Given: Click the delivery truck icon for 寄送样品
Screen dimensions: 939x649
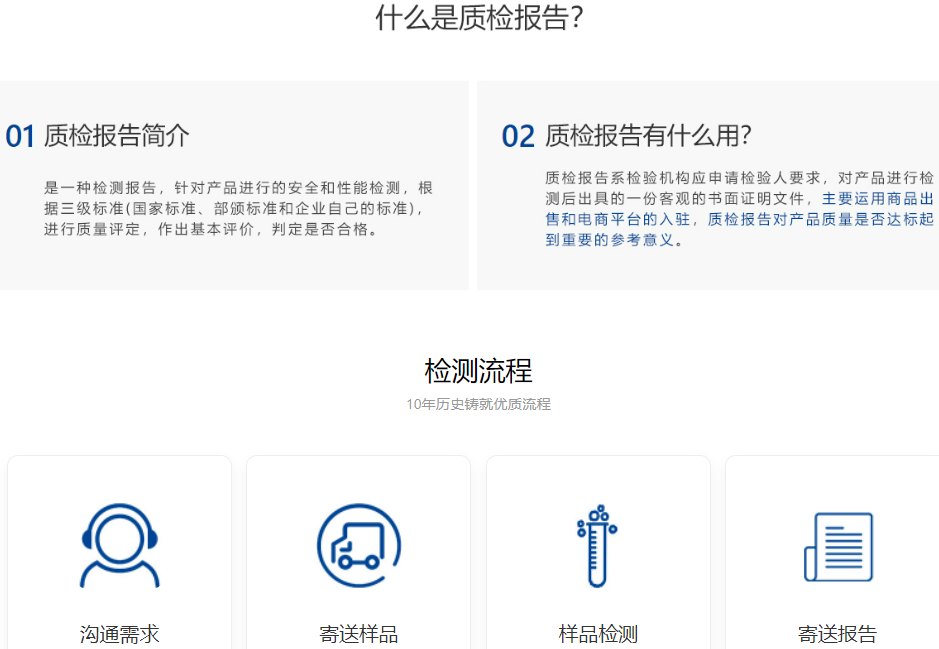Looking at the screenshot, I should click(359, 545).
